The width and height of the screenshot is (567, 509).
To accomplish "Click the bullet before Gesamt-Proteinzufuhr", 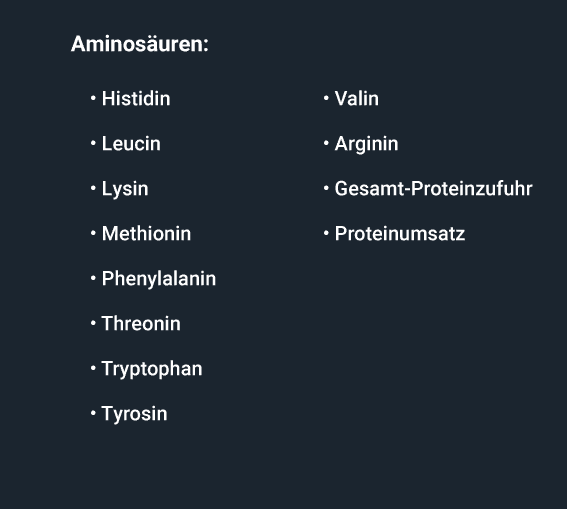I will (x=326, y=188).
